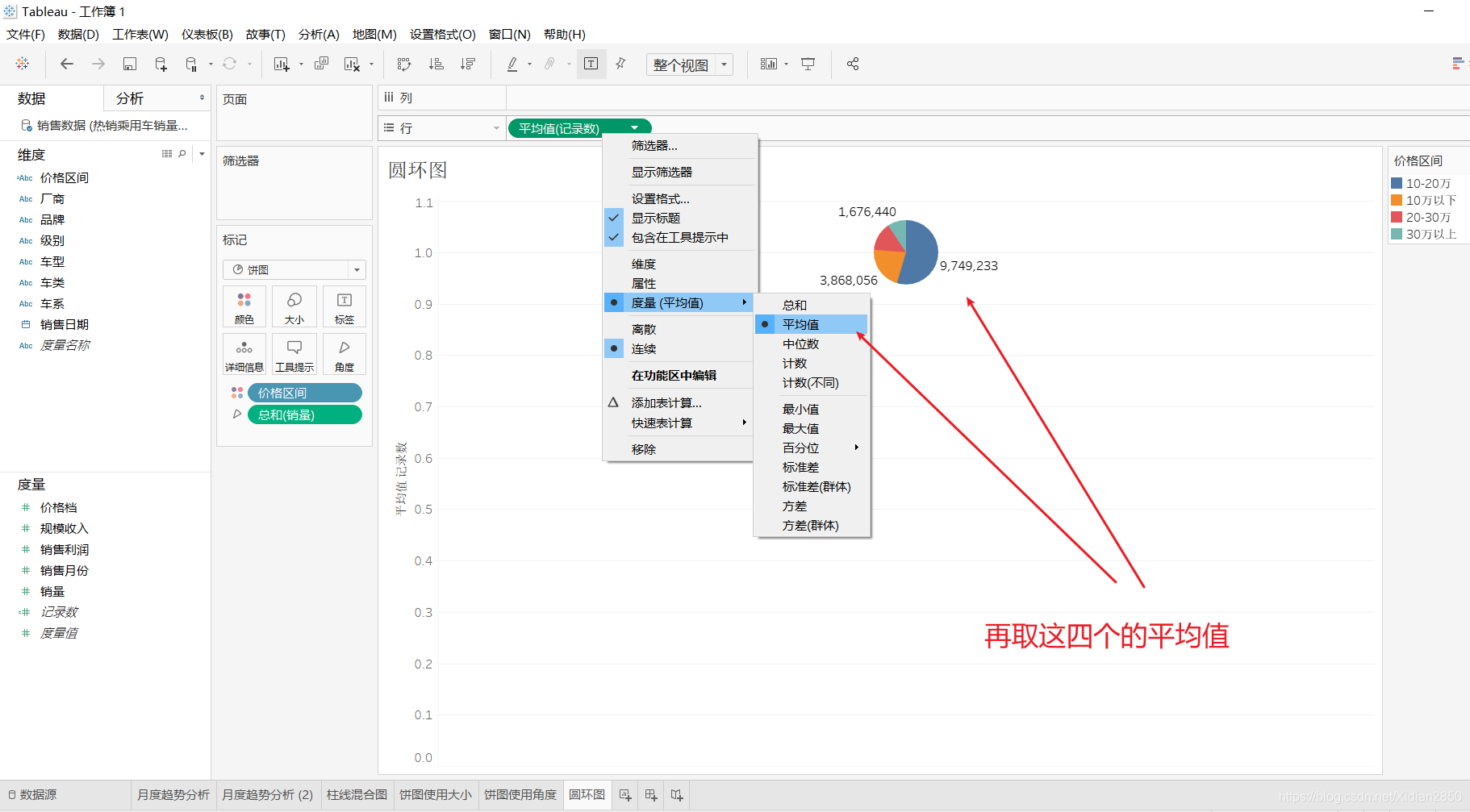Sort descending toolbar icon
The height and width of the screenshot is (812, 1470).
click(x=468, y=64)
